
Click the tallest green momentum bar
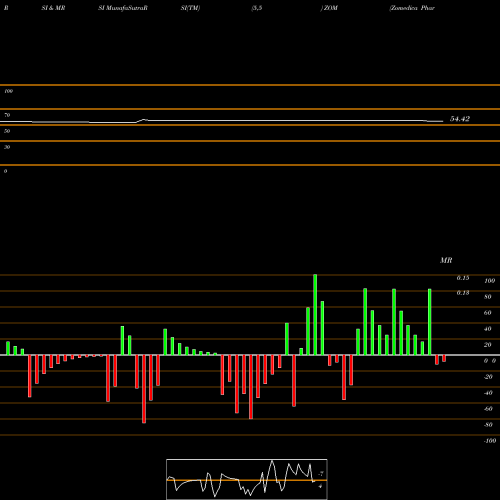pyautogui.click(x=315, y=315)
